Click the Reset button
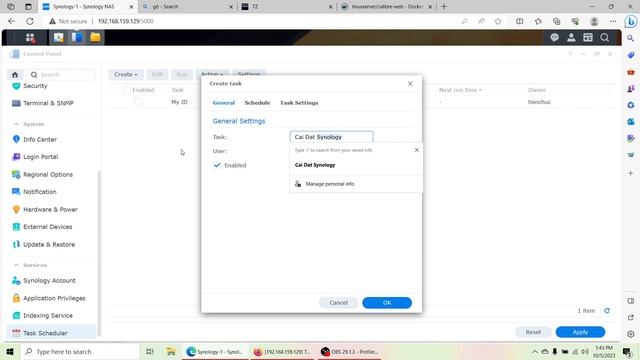The height and width of the screenshot is (360, 640). 533,332
